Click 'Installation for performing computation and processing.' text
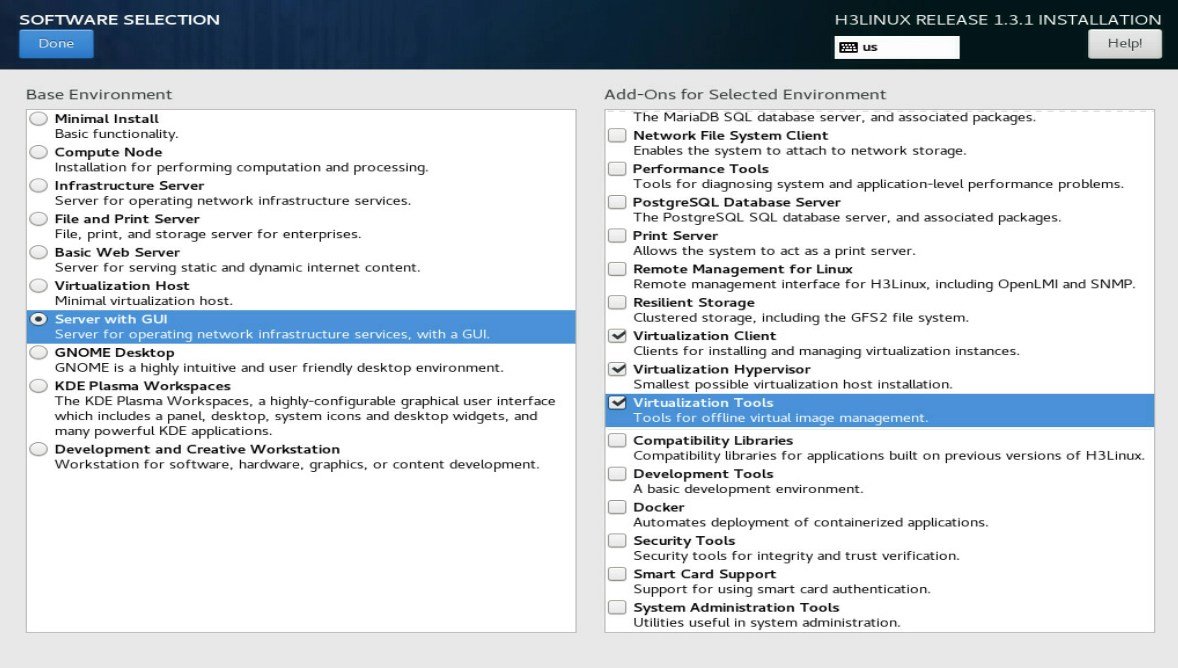Viewport: 1178px width, 668px height. click(241, 168)
